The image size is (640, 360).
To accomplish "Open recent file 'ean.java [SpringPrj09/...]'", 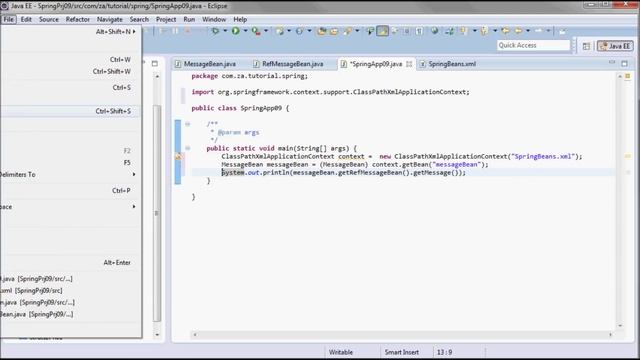I will point(71,314).
